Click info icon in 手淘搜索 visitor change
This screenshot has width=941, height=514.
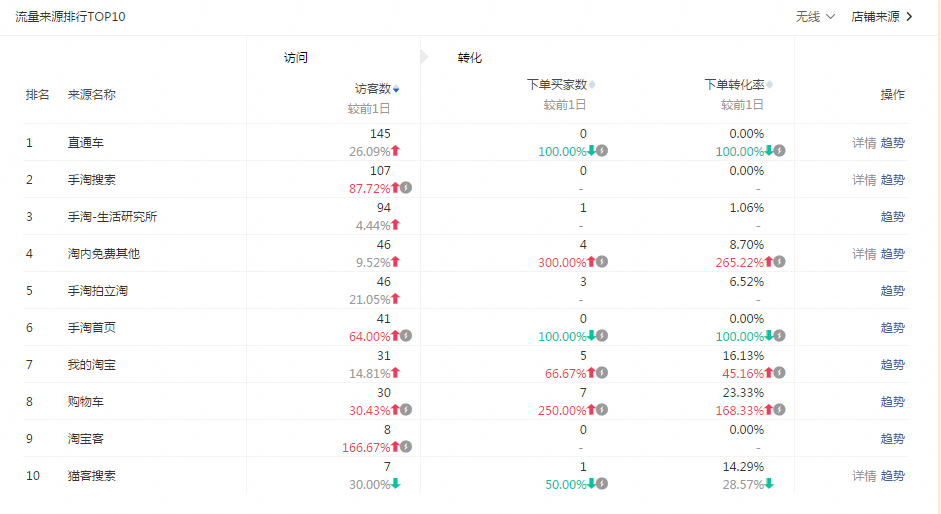(x=406, y=188)
